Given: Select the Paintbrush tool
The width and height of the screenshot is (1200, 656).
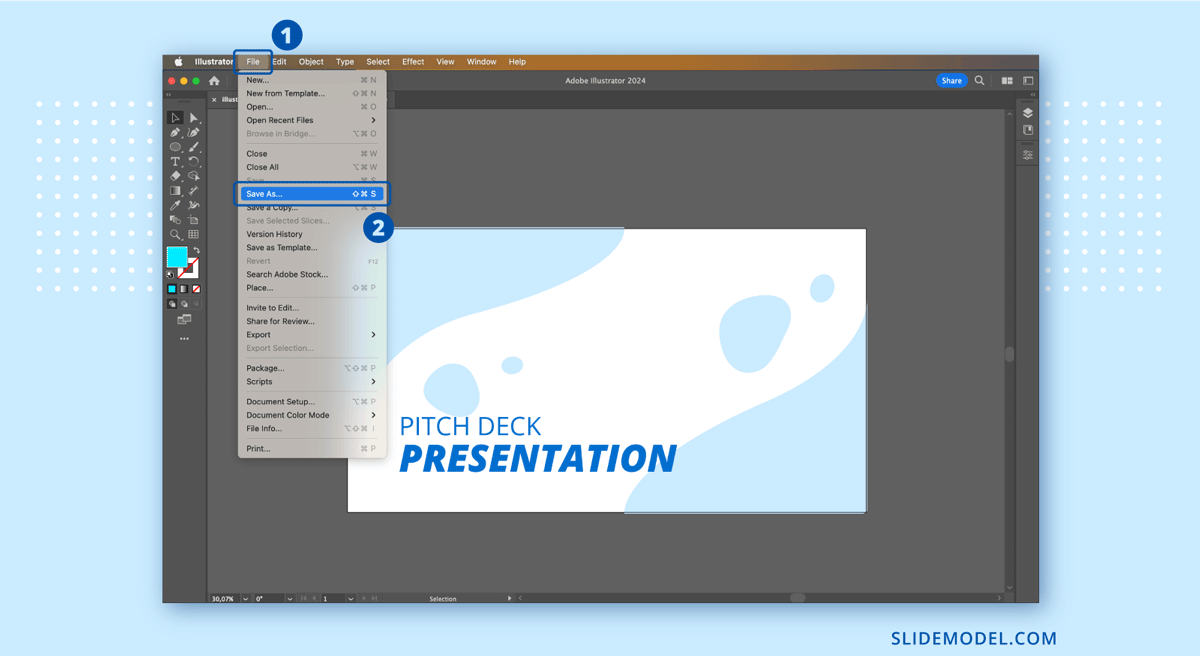Looking at the screenshot, I should 194,148.
